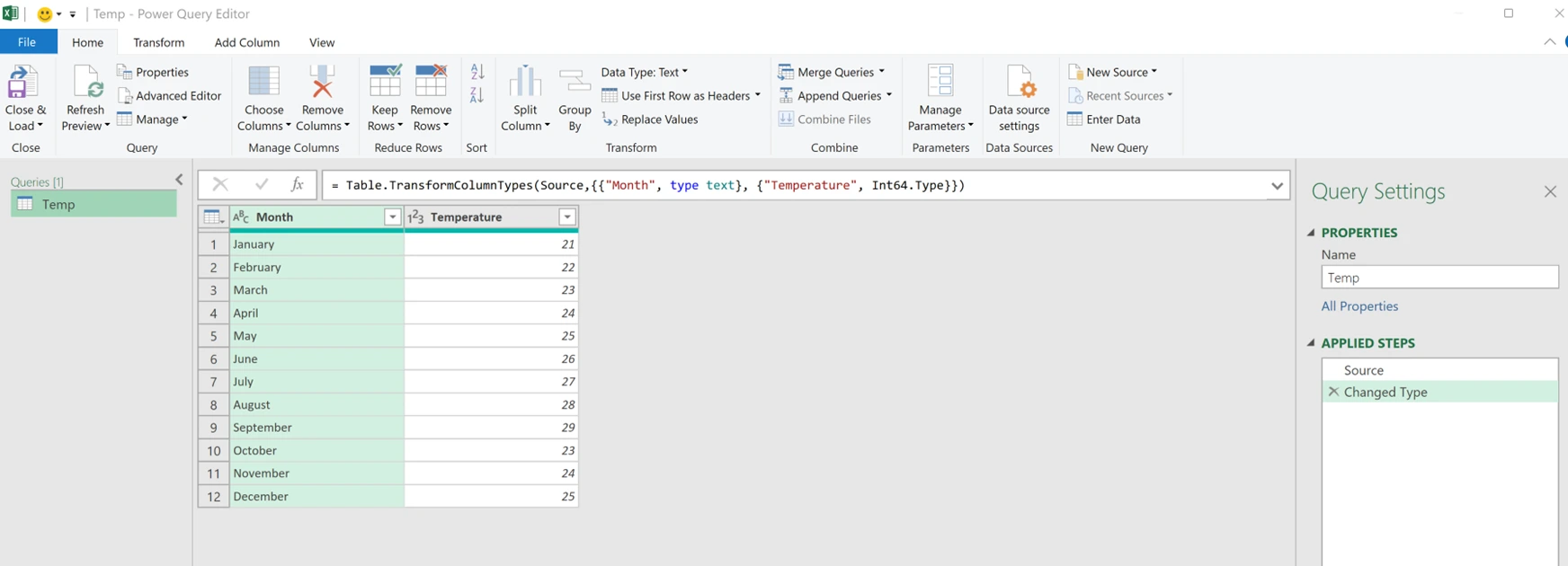Click Replace Values
This screenshot has height=566, width=1568.
coord(650,119)
